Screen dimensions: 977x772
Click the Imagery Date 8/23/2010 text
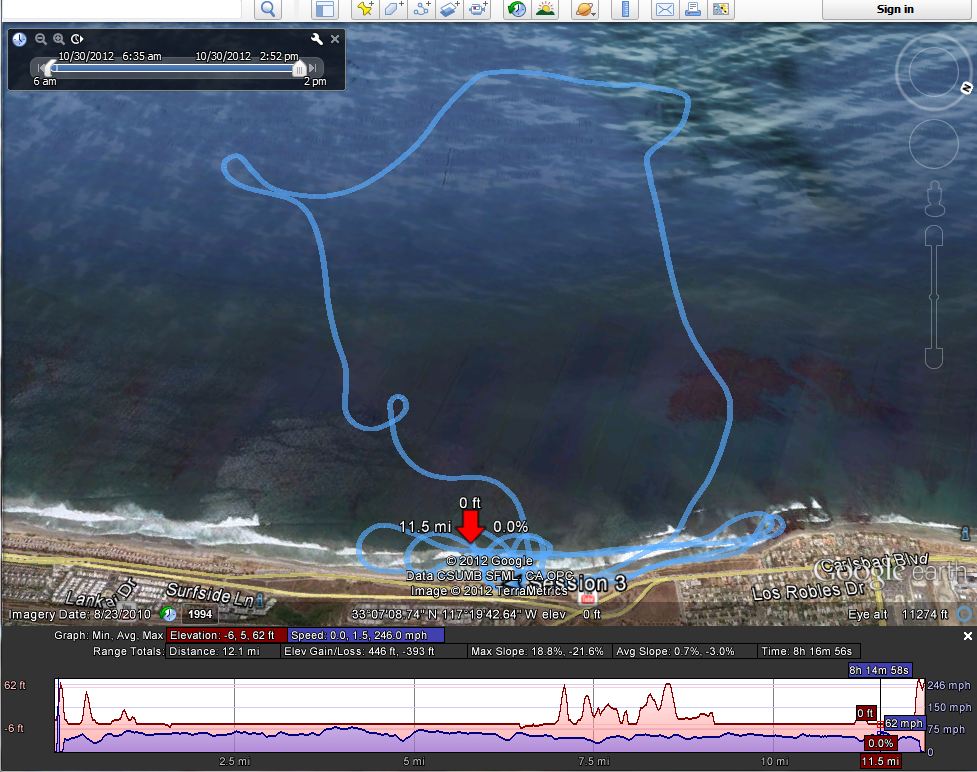click(80, 614)
